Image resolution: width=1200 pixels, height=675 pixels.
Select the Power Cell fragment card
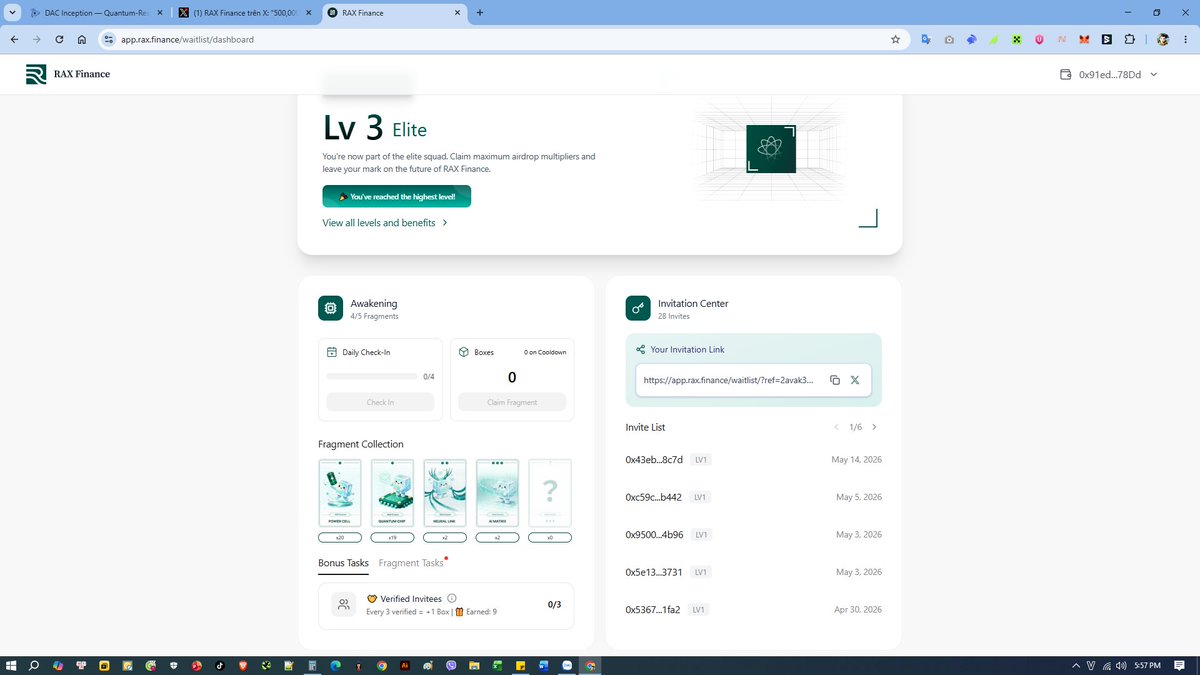click(339, 493)
